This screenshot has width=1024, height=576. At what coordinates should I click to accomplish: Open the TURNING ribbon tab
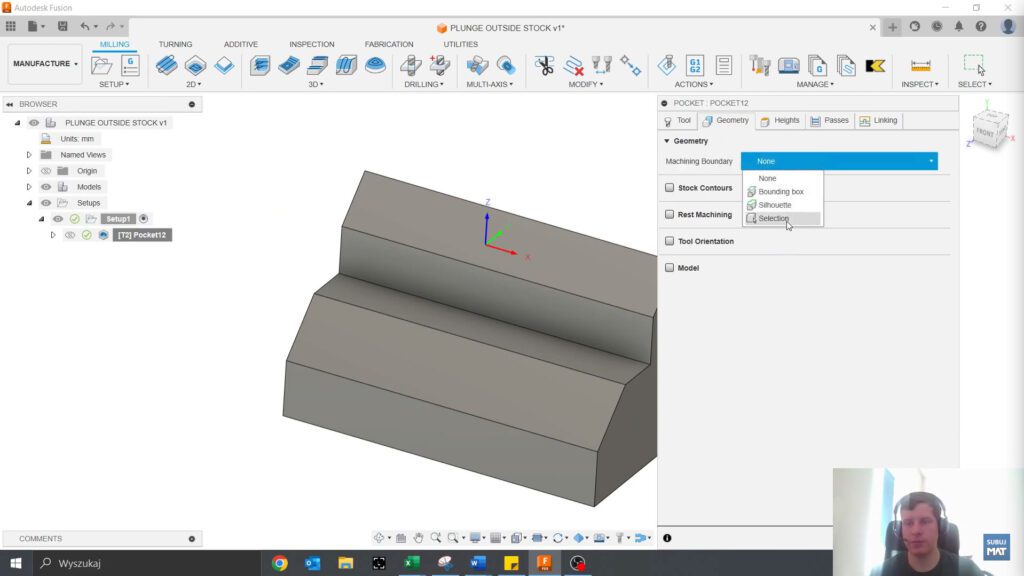175,44
